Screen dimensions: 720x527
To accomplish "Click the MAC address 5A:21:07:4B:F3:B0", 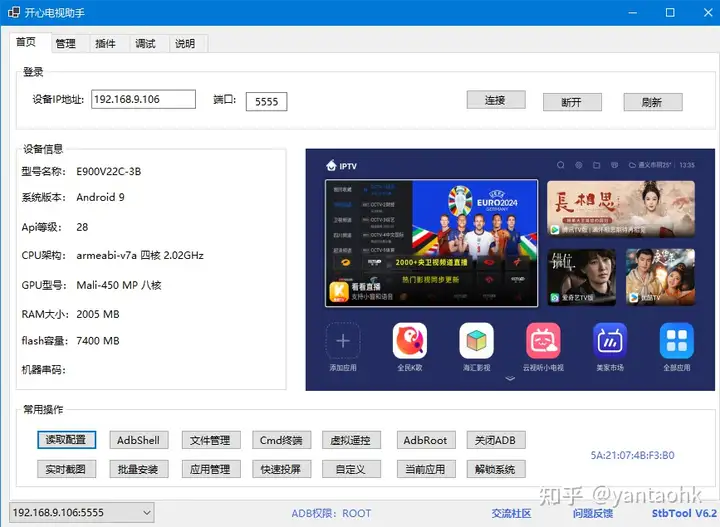I will pos(632,455).
